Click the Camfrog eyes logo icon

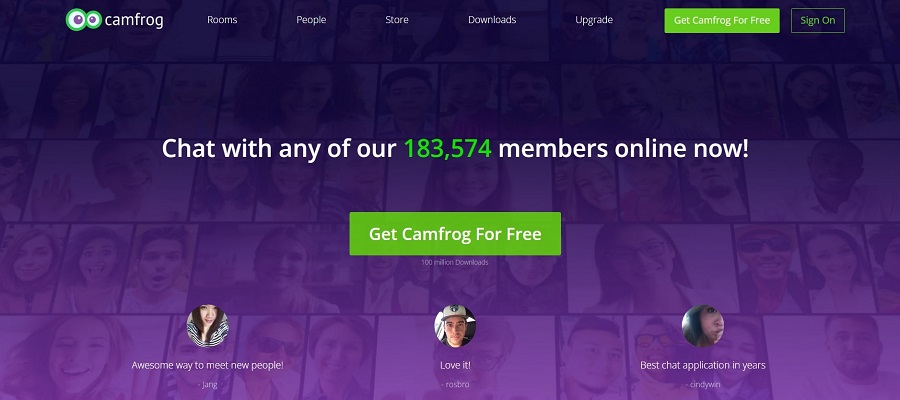click(84, 20)
